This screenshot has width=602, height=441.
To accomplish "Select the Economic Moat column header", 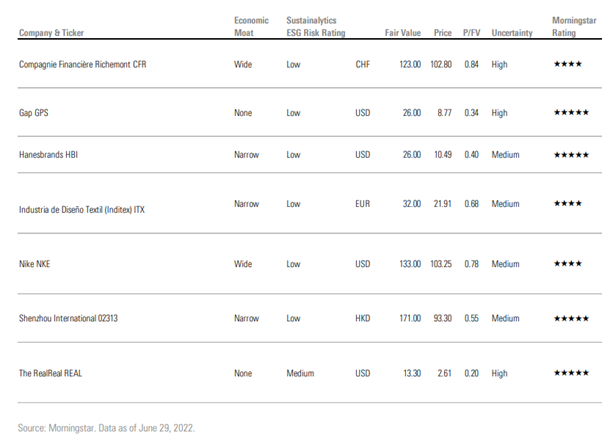I will tap(251, 26).
